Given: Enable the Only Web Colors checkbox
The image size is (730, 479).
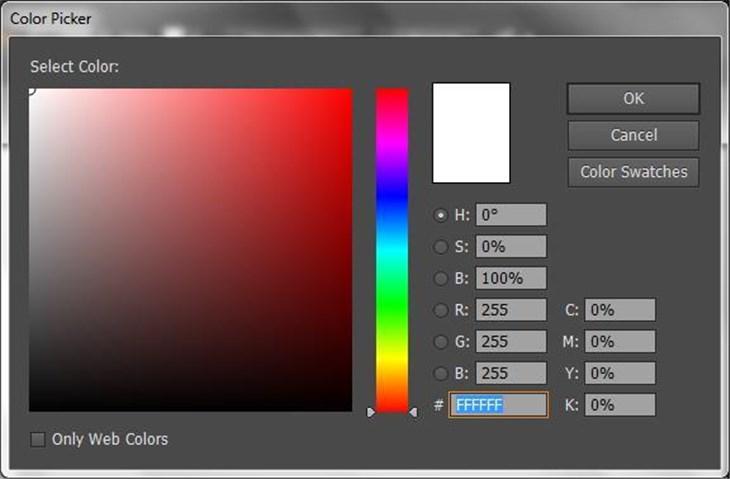Looking at the screenshot, I should [38, 439].
